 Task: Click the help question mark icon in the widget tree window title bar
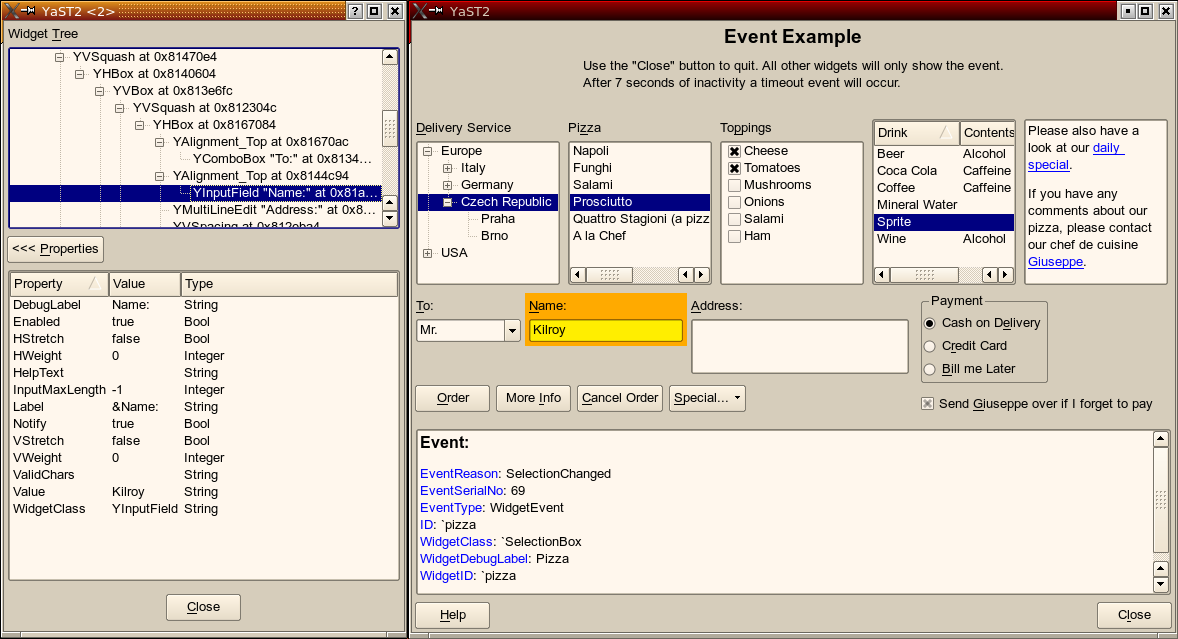354,11
